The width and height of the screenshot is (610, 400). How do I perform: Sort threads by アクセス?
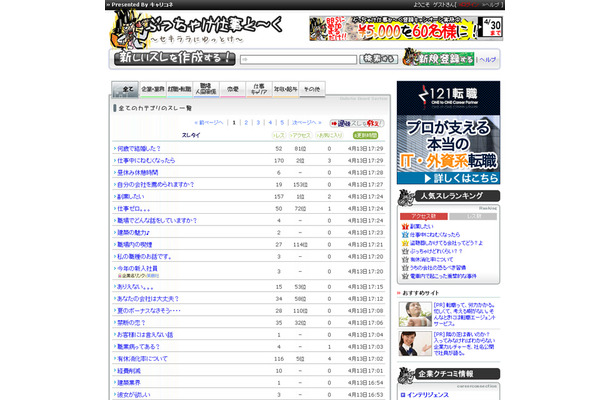[x=300, y=135]
